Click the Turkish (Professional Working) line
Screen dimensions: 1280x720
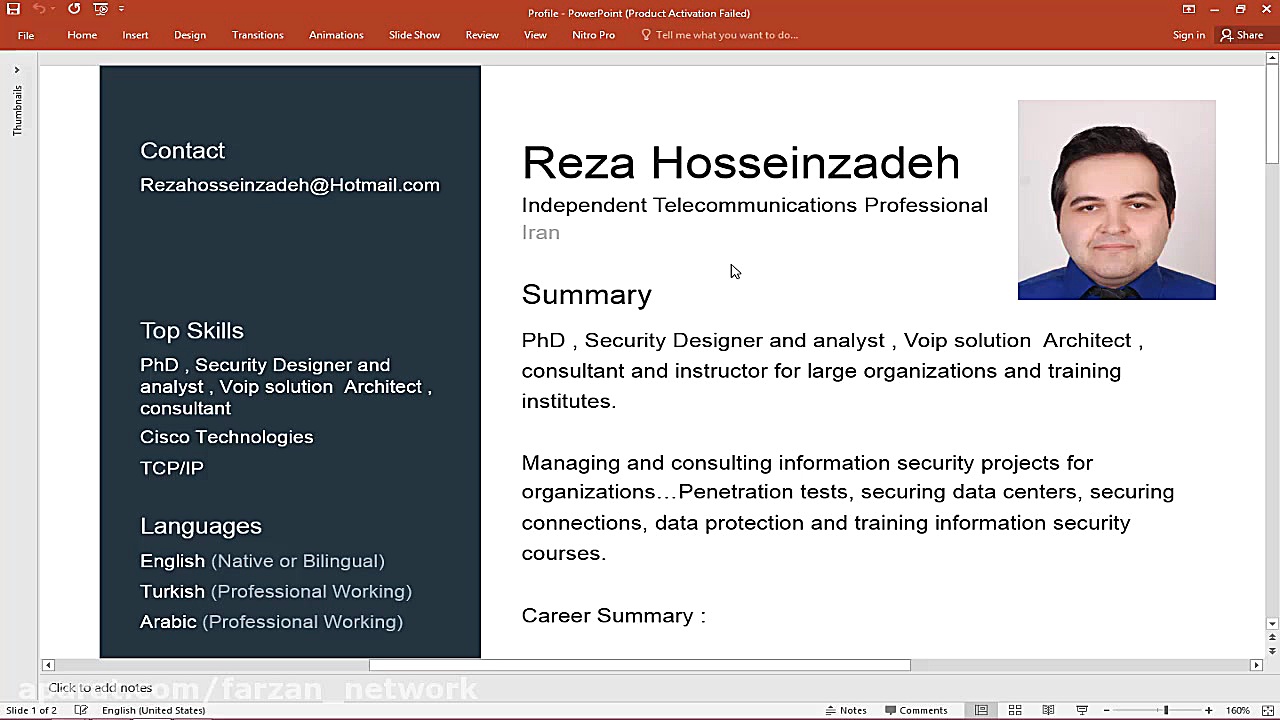pyautogui.click(x=276, y=592)
